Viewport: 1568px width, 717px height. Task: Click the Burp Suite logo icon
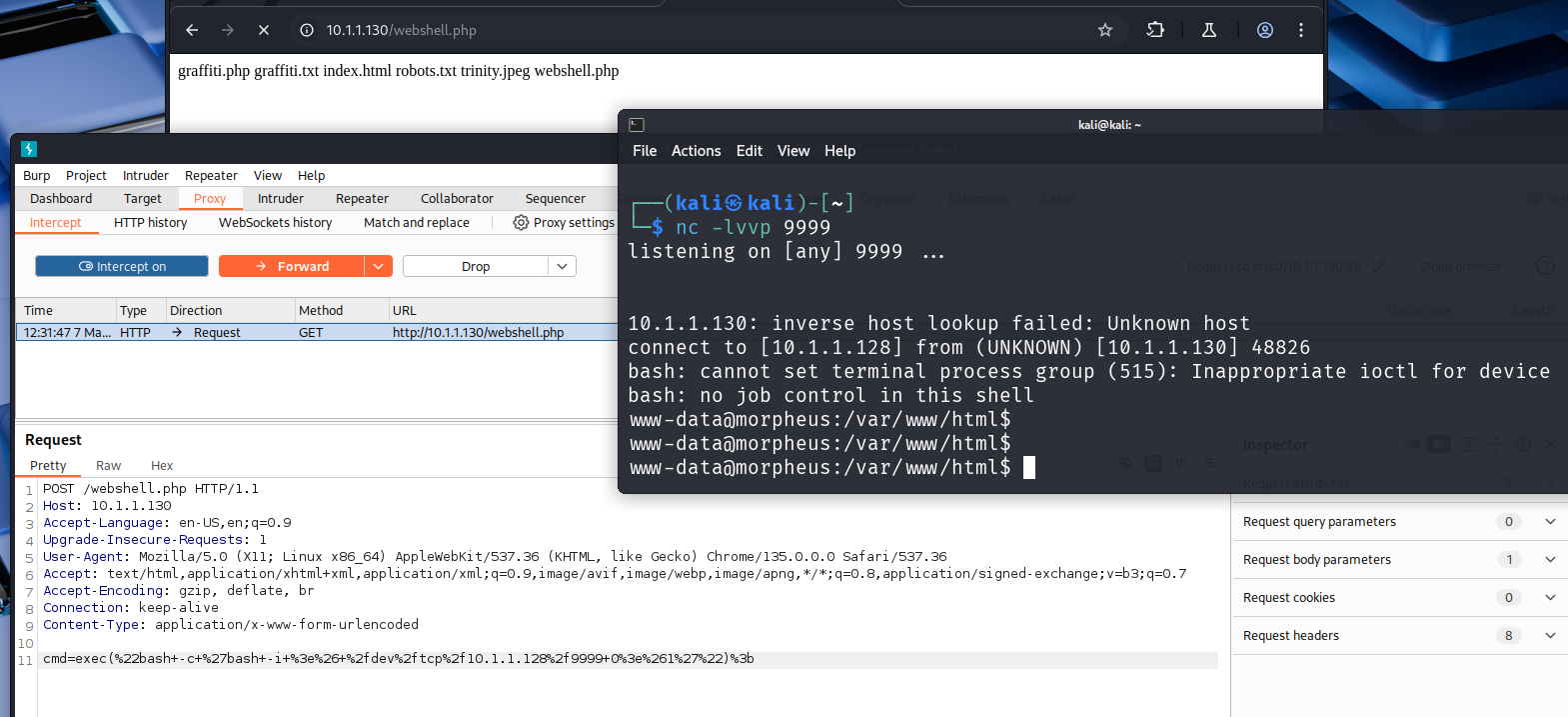(29, 149)
